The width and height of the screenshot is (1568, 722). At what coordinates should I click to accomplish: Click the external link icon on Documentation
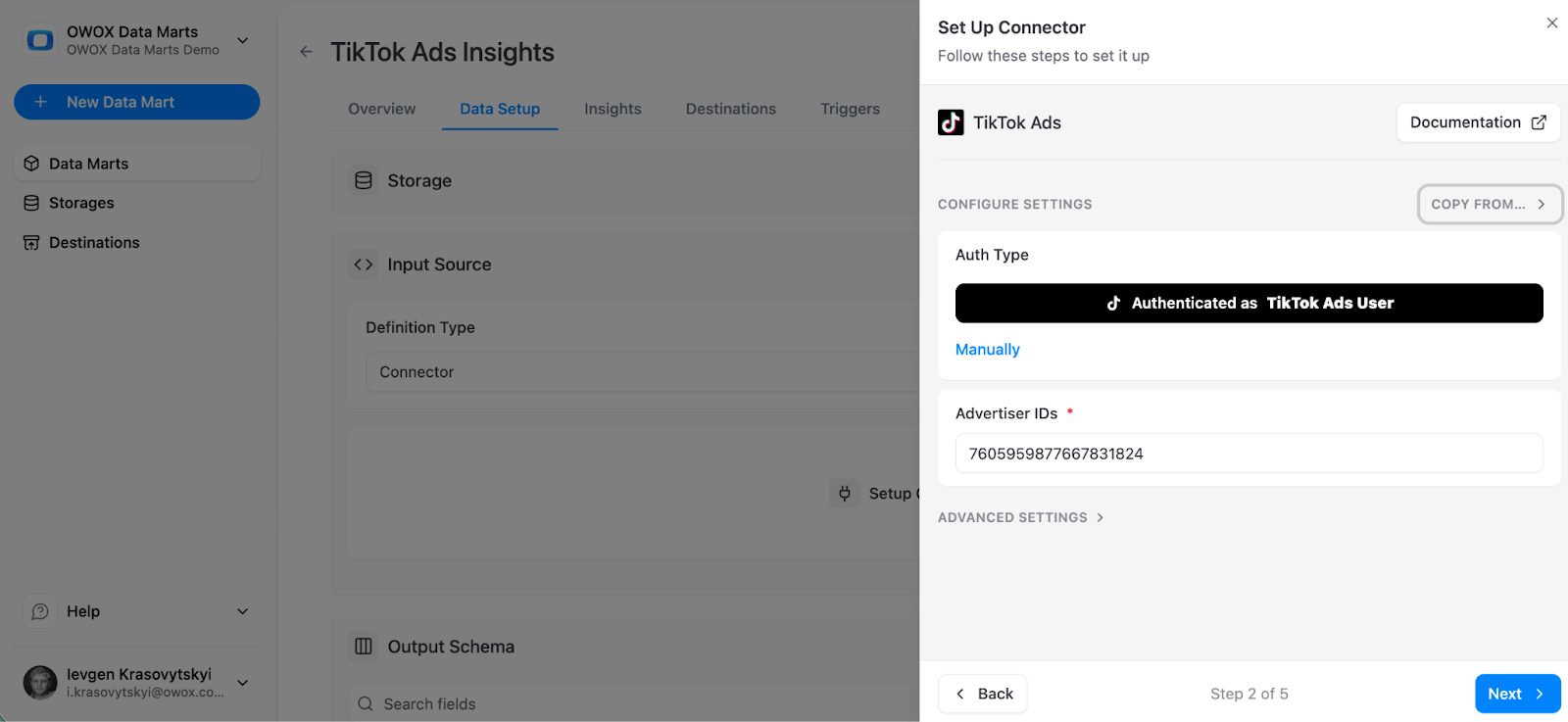point(1539,122)
